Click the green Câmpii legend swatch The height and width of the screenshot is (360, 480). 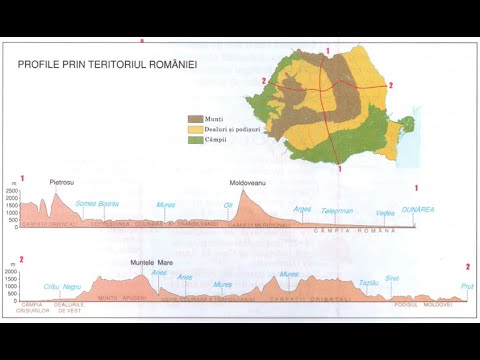coord(195,140)
